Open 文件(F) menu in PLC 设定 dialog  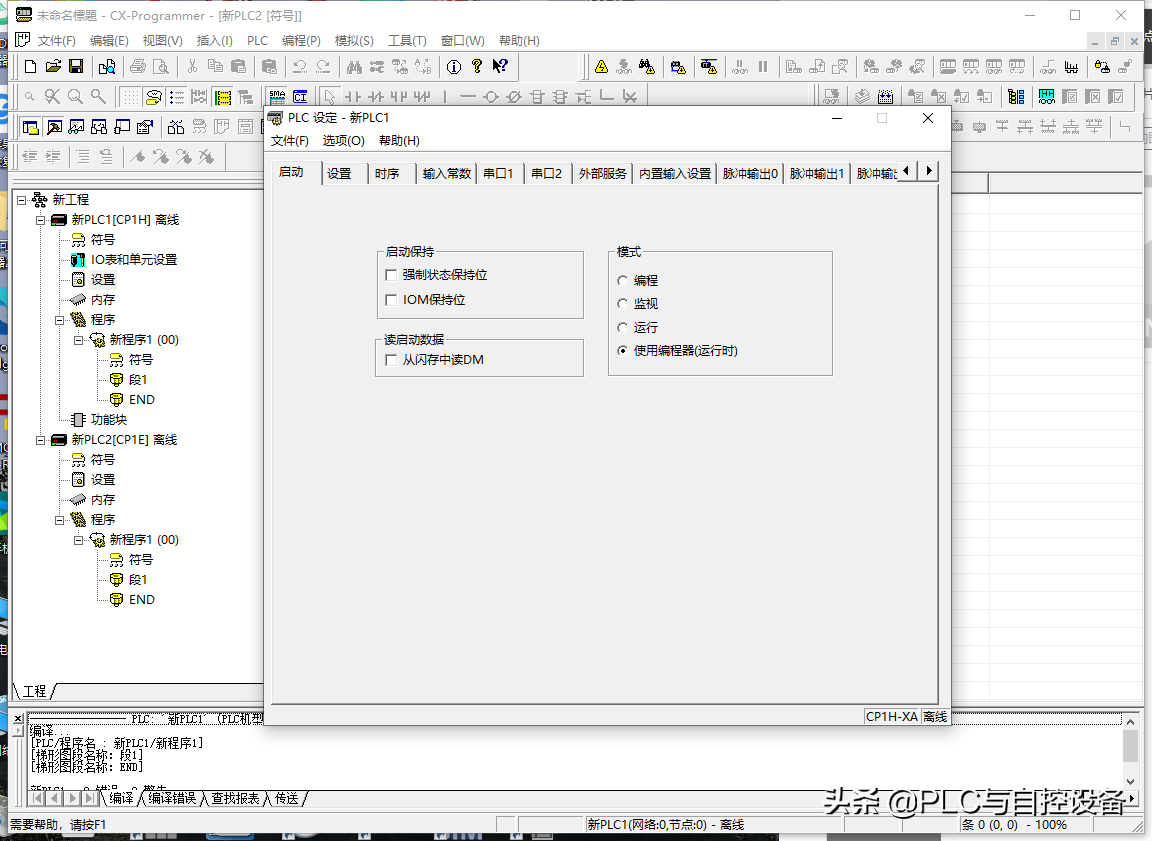click(x=289, y=140)
